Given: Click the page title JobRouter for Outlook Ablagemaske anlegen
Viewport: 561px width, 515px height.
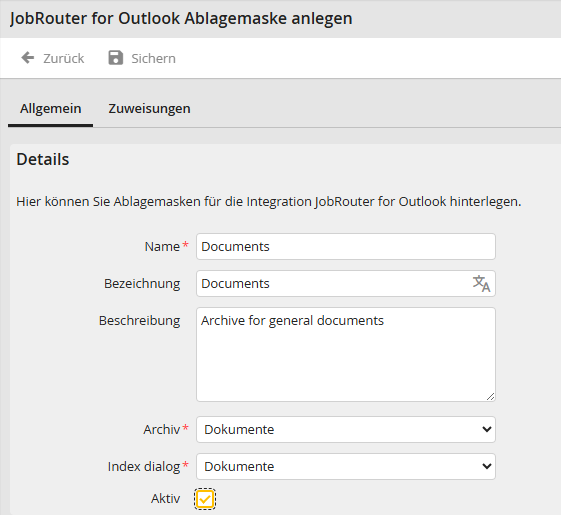Looking at the screenshot, I should coord(181,19).
